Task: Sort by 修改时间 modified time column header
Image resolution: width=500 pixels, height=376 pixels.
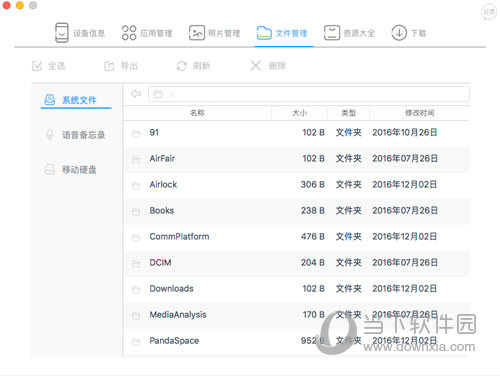Action: 420,113
